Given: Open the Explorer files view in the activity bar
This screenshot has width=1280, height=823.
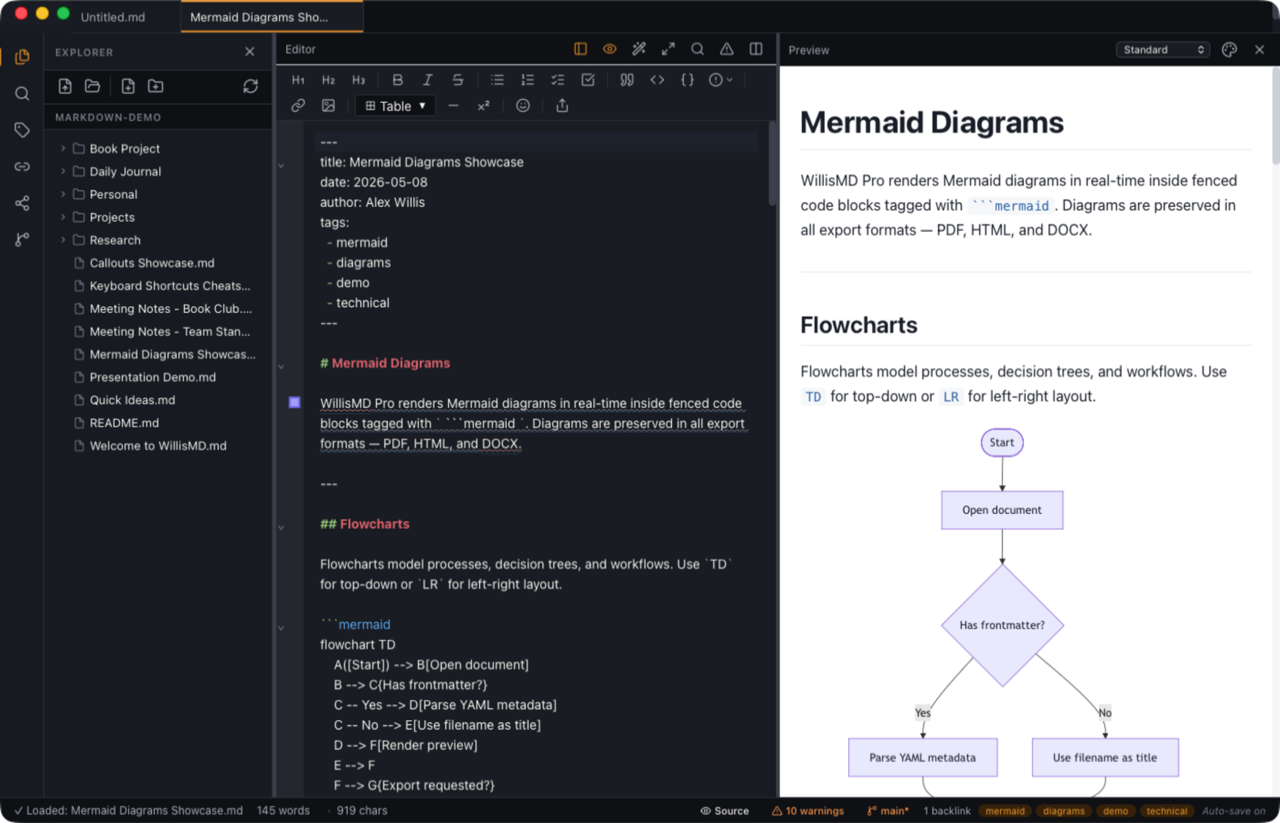Looking at the screenshot, I should tap(22, 57).
